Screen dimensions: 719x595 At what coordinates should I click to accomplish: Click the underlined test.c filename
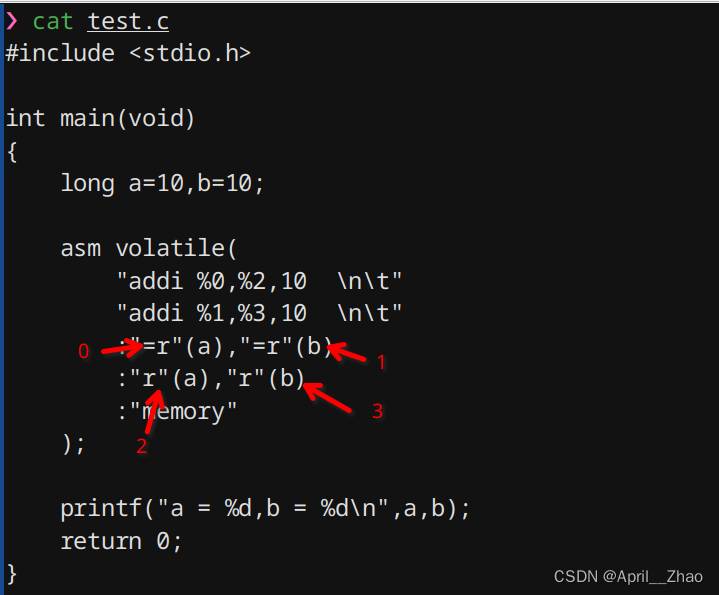point(128,22)
